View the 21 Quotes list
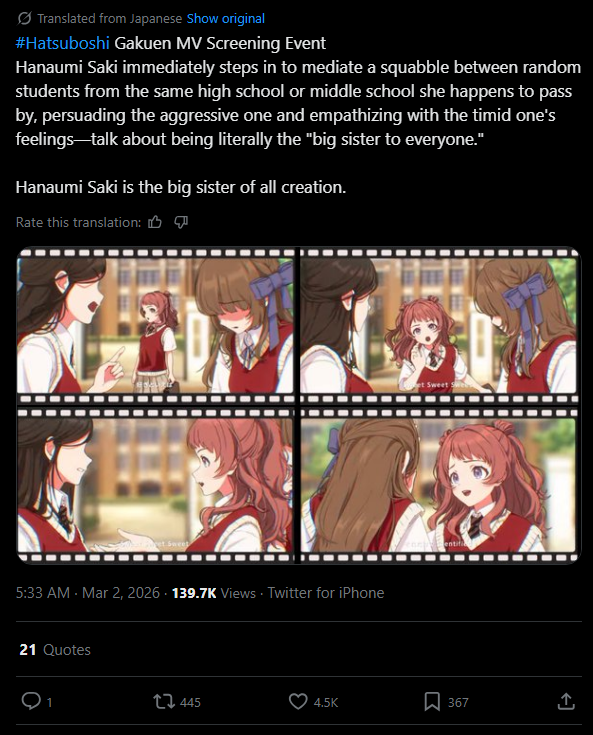 click(55, 649)
